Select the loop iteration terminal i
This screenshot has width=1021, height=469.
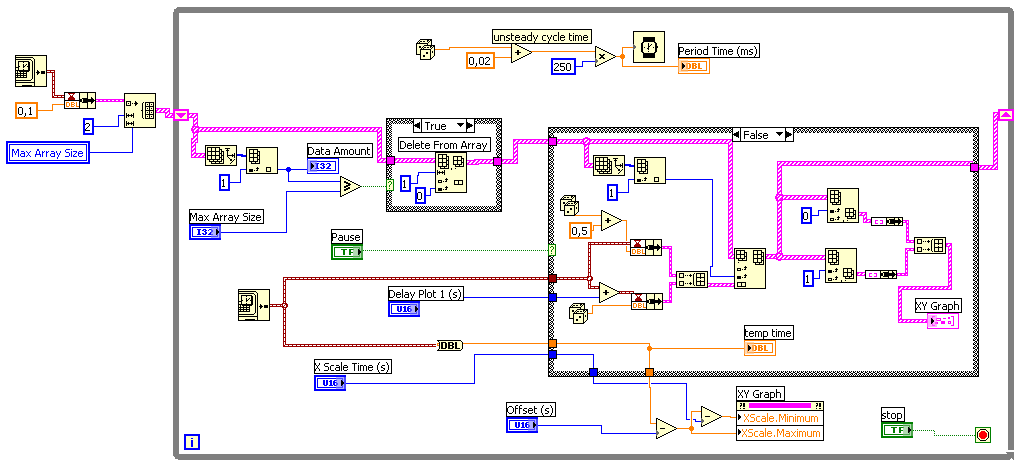coord(191,442)
